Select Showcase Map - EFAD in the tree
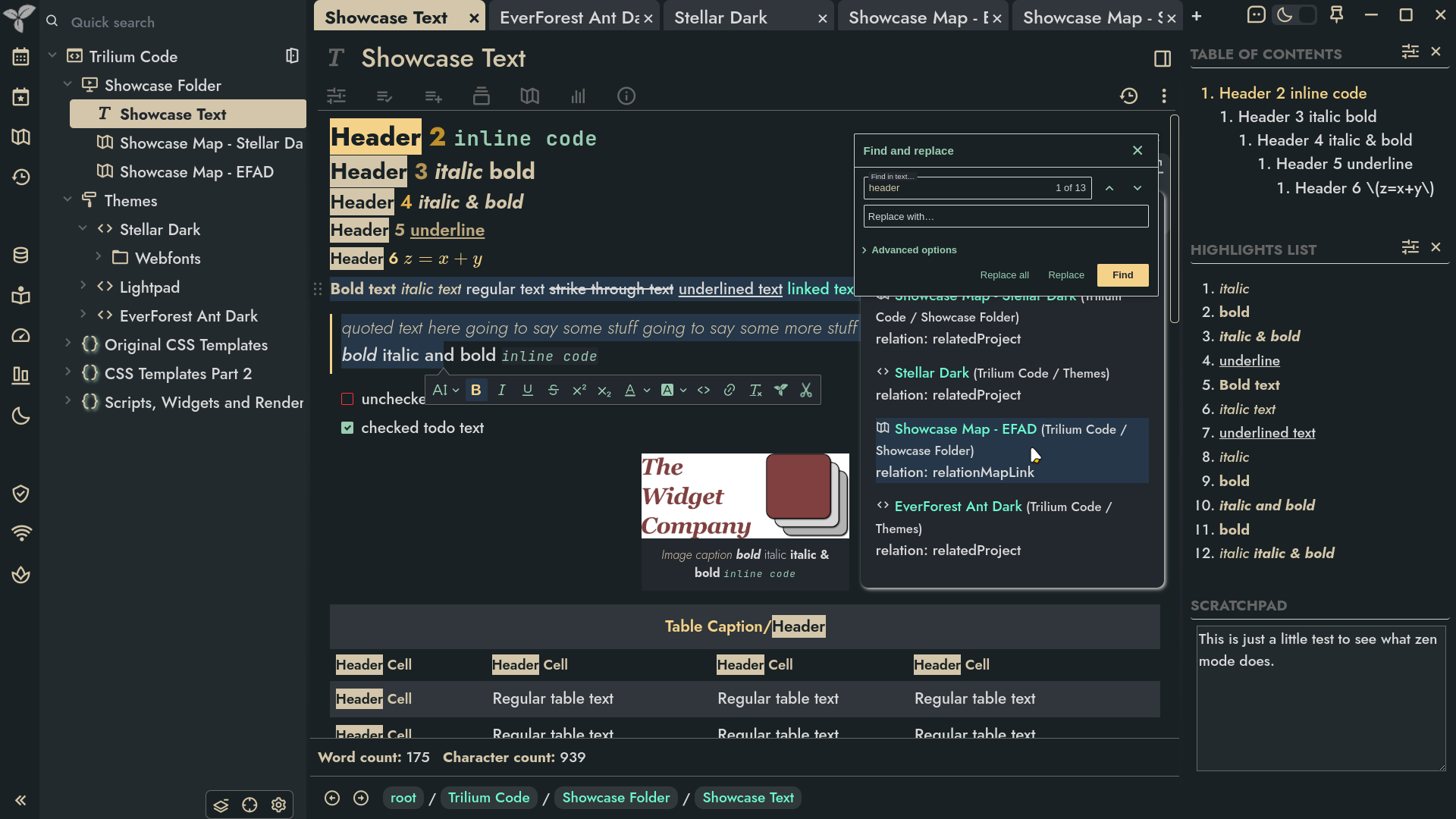The image size is (1456, 819). (x=196, y=172)
